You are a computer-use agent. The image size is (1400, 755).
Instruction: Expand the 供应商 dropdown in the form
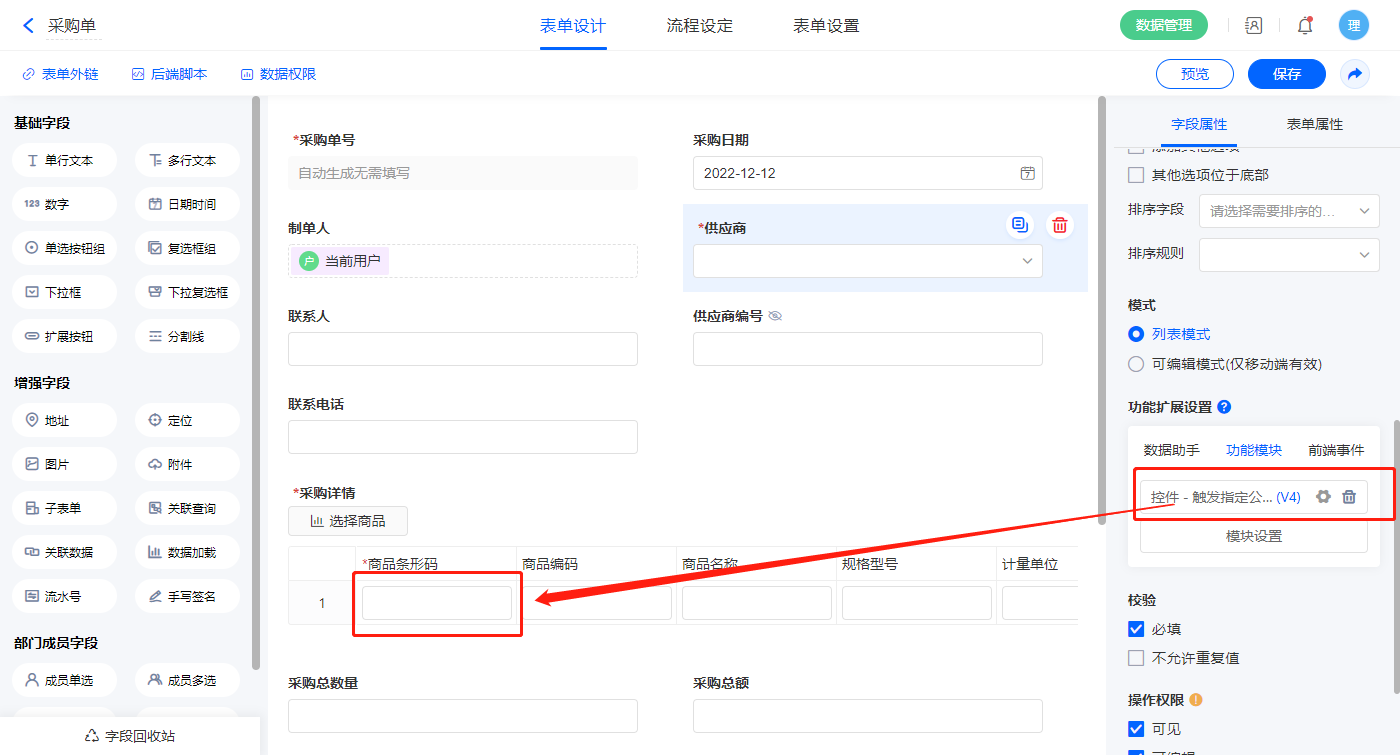867,261
